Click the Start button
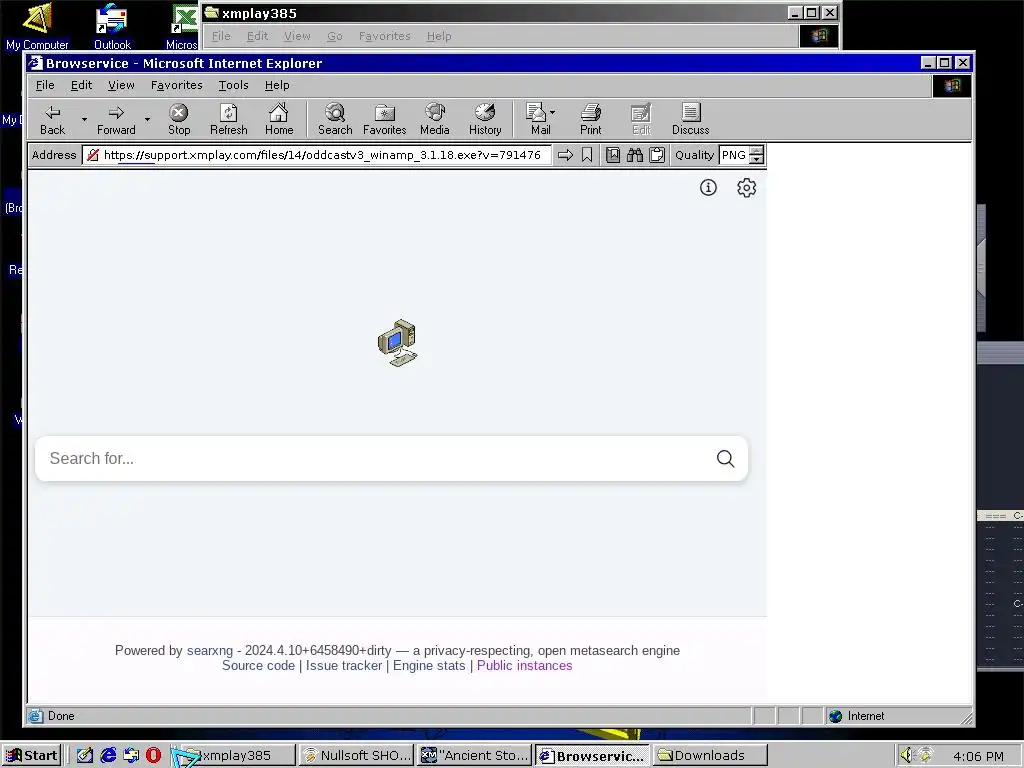 point(31,756)
